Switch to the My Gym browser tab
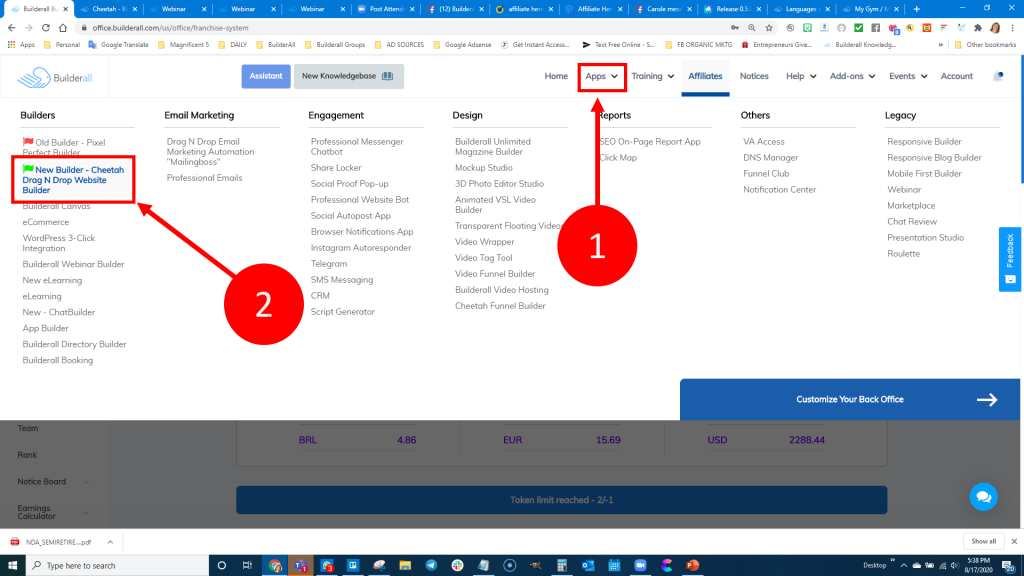Viewport: 1024px width, 576px height. 870,9
